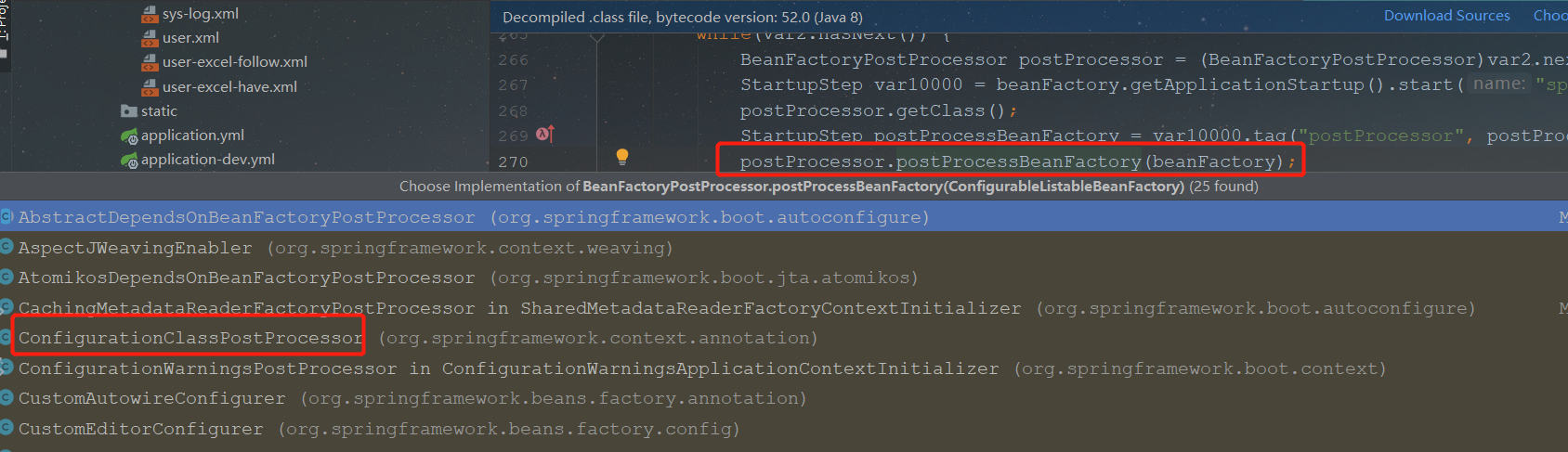Select user-excel-have.xml in project tree
1568x452 pixels.
[x=229, y=86]
